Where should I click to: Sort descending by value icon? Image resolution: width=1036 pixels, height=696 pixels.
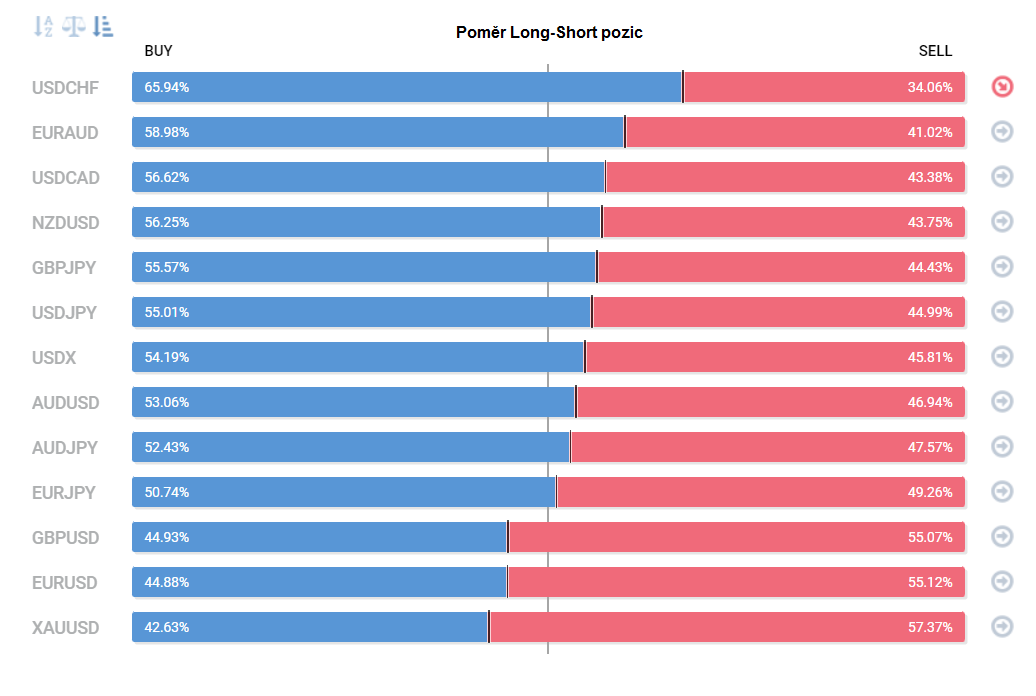(102, 26)
